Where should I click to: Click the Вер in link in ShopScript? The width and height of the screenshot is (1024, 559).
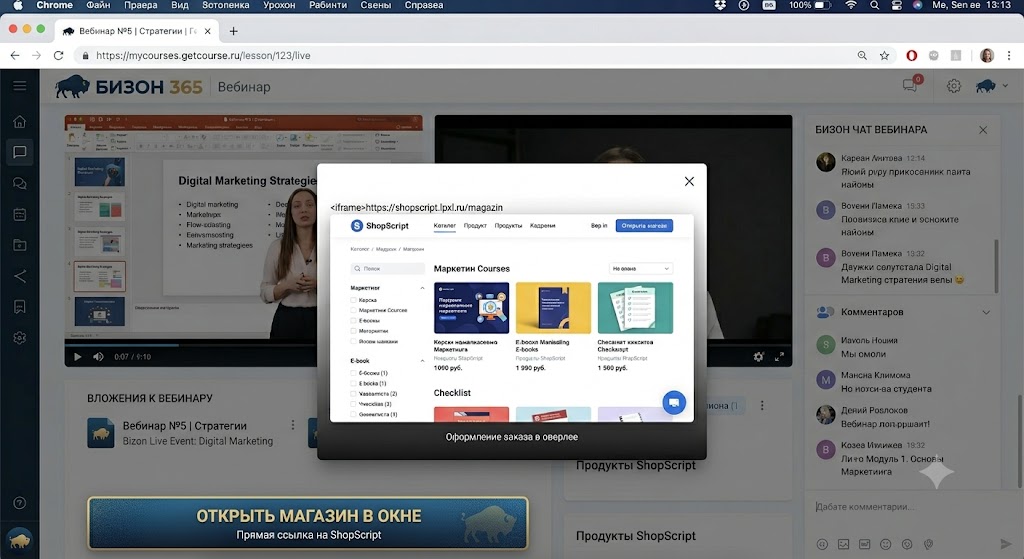tap(599, 226)
